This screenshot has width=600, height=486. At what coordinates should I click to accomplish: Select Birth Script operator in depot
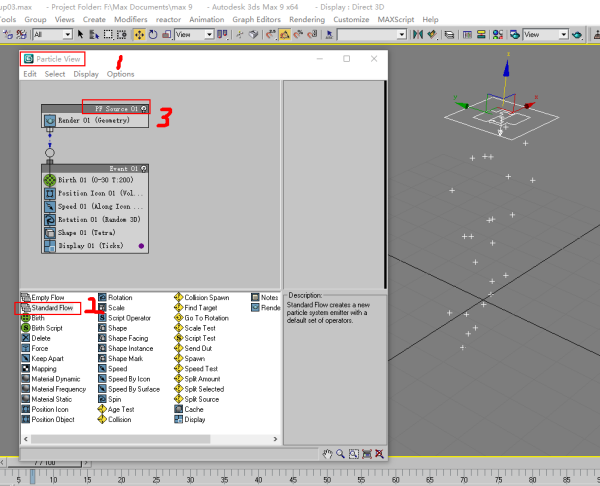coord(42,328)
